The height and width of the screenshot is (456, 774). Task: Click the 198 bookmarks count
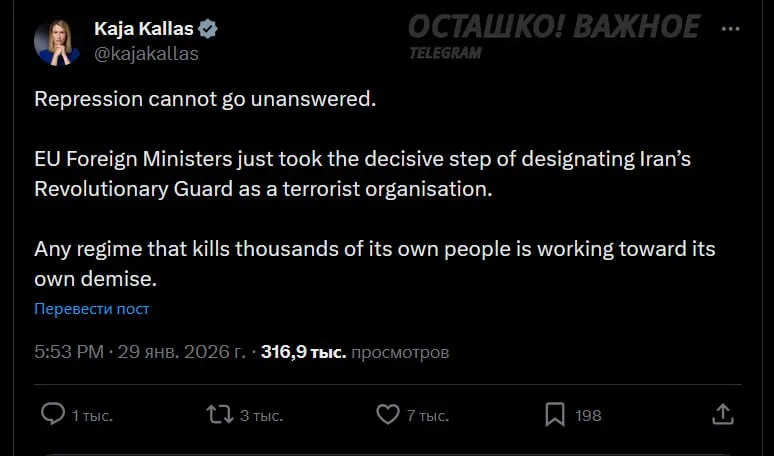coord(589,415)
